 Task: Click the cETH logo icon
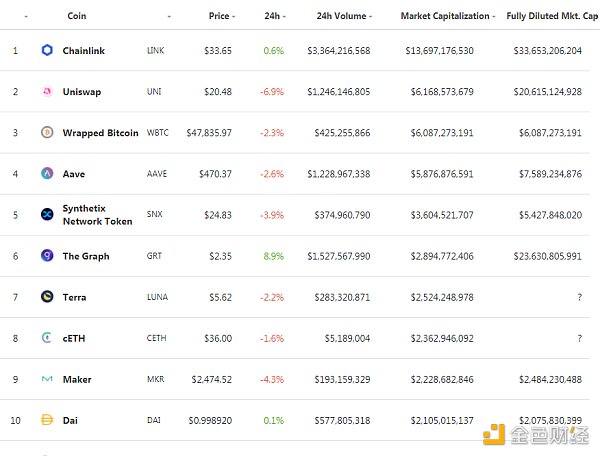[47, 338]
